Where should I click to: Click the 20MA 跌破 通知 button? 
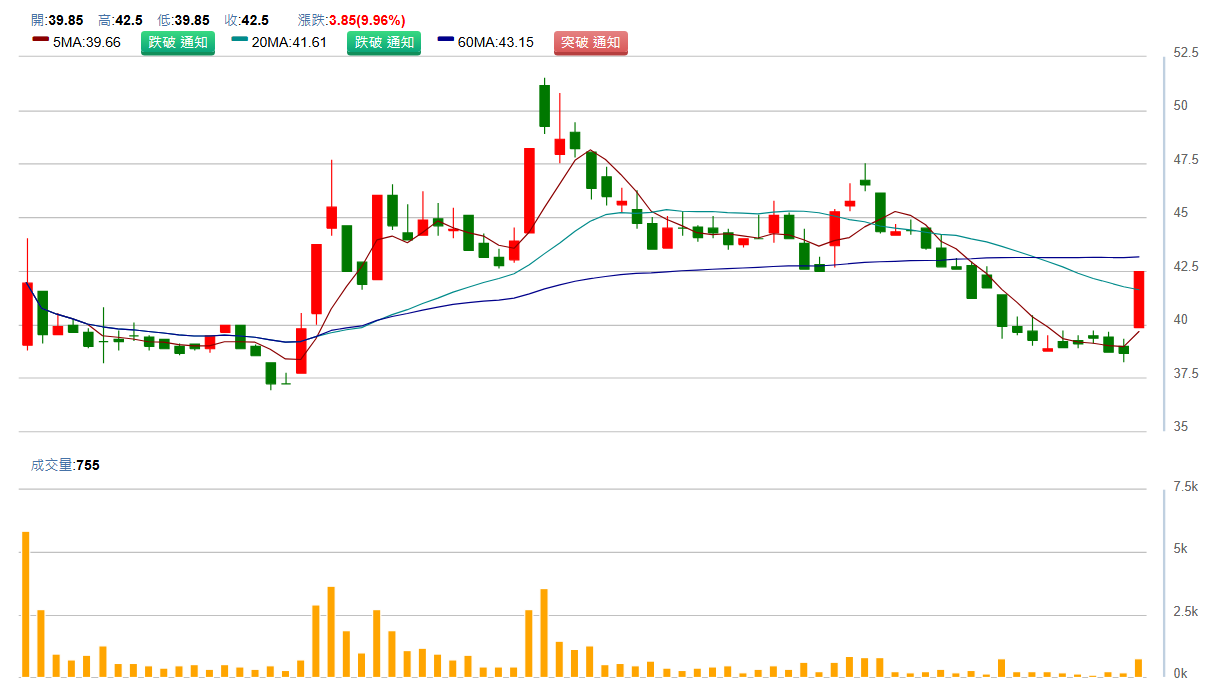384,43
